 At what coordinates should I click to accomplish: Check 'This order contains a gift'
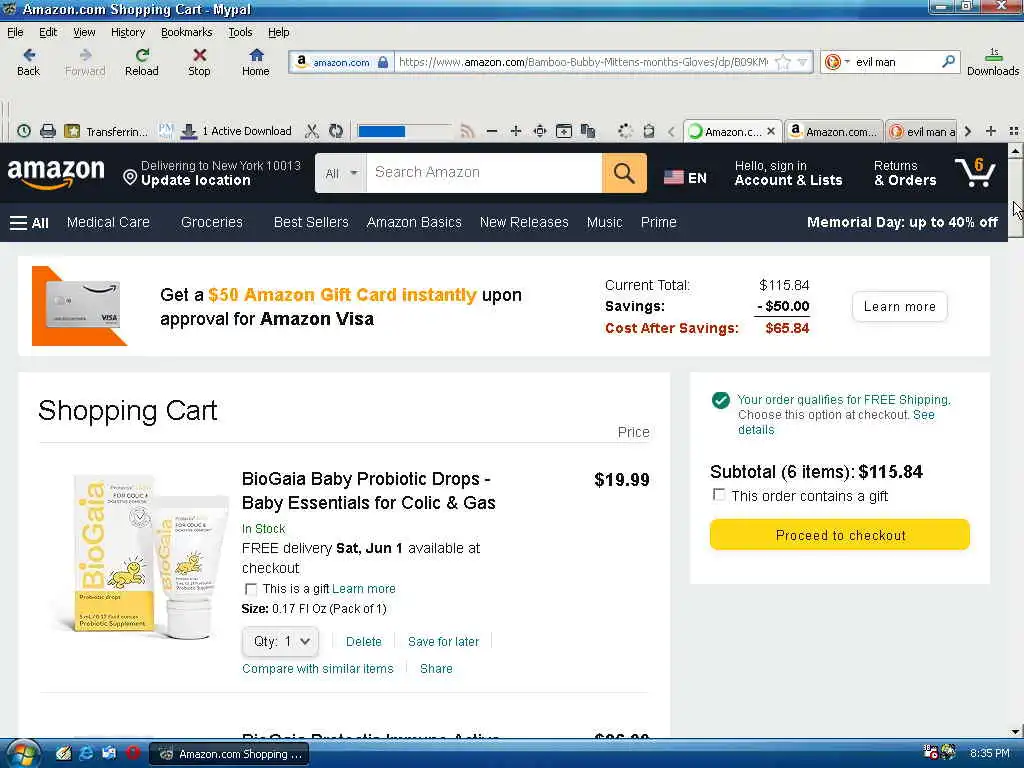tap(719, 495)
